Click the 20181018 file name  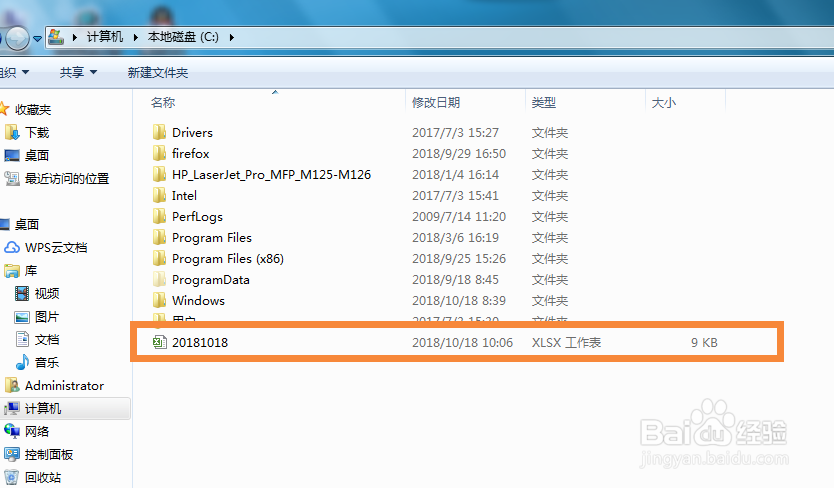tap(200, 342)
